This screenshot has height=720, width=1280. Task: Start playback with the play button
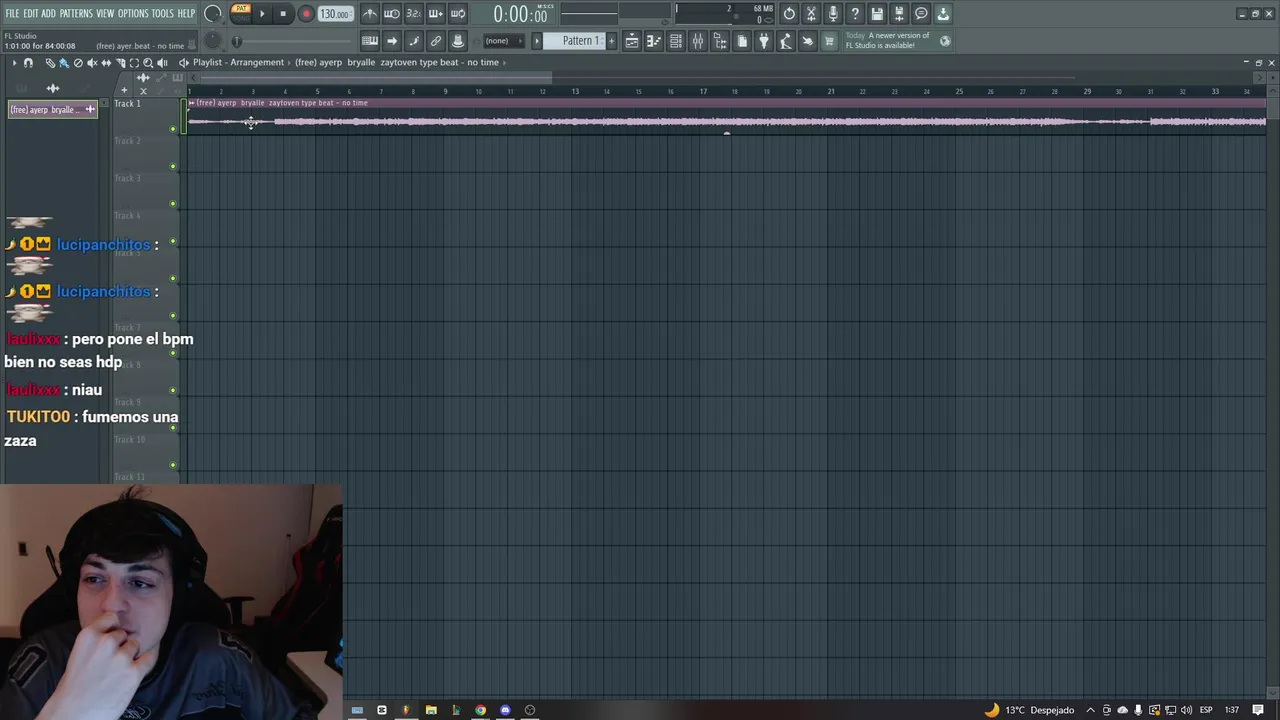(262, 14)
